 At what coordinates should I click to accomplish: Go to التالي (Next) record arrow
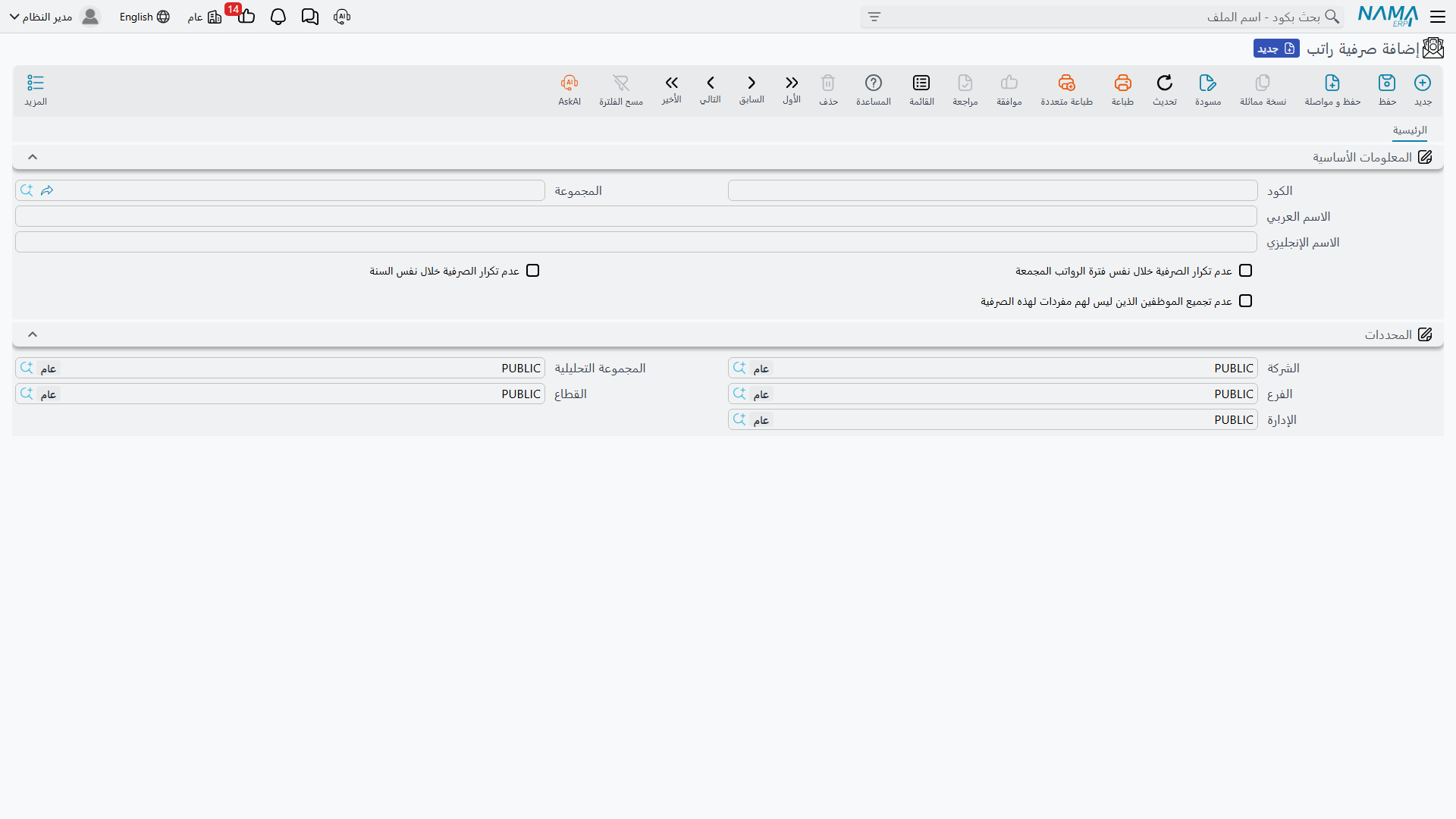coord(711,83)
